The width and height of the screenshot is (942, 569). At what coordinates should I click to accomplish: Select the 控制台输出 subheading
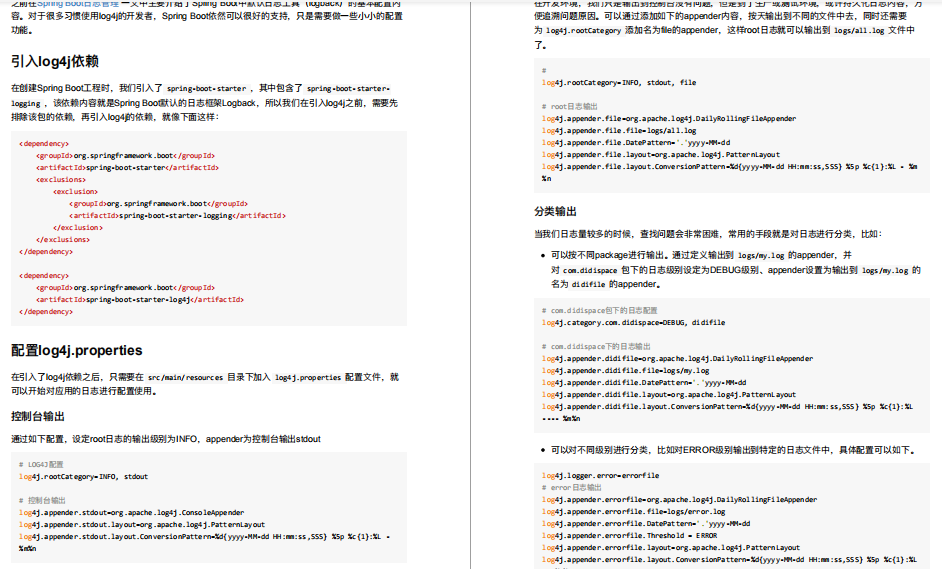[x=38, y=416]
